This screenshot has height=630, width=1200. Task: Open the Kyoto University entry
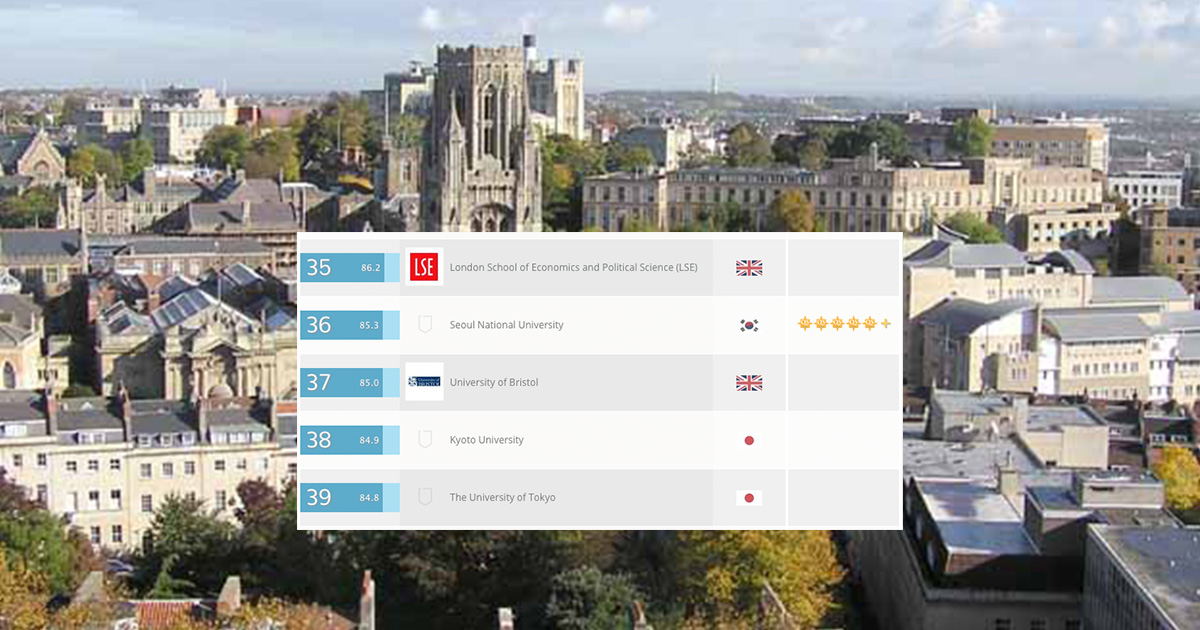[x=486, y=440]
